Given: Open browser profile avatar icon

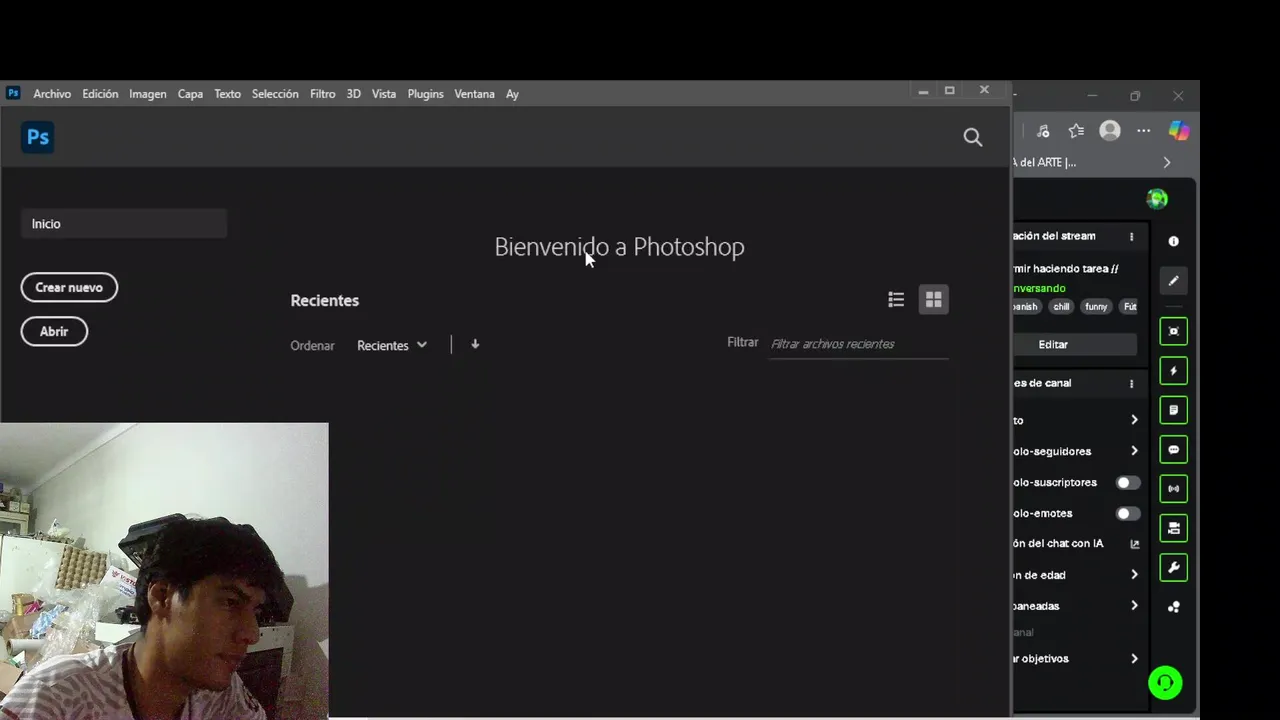Looking at the screenshot, I should click(1110, 131).
